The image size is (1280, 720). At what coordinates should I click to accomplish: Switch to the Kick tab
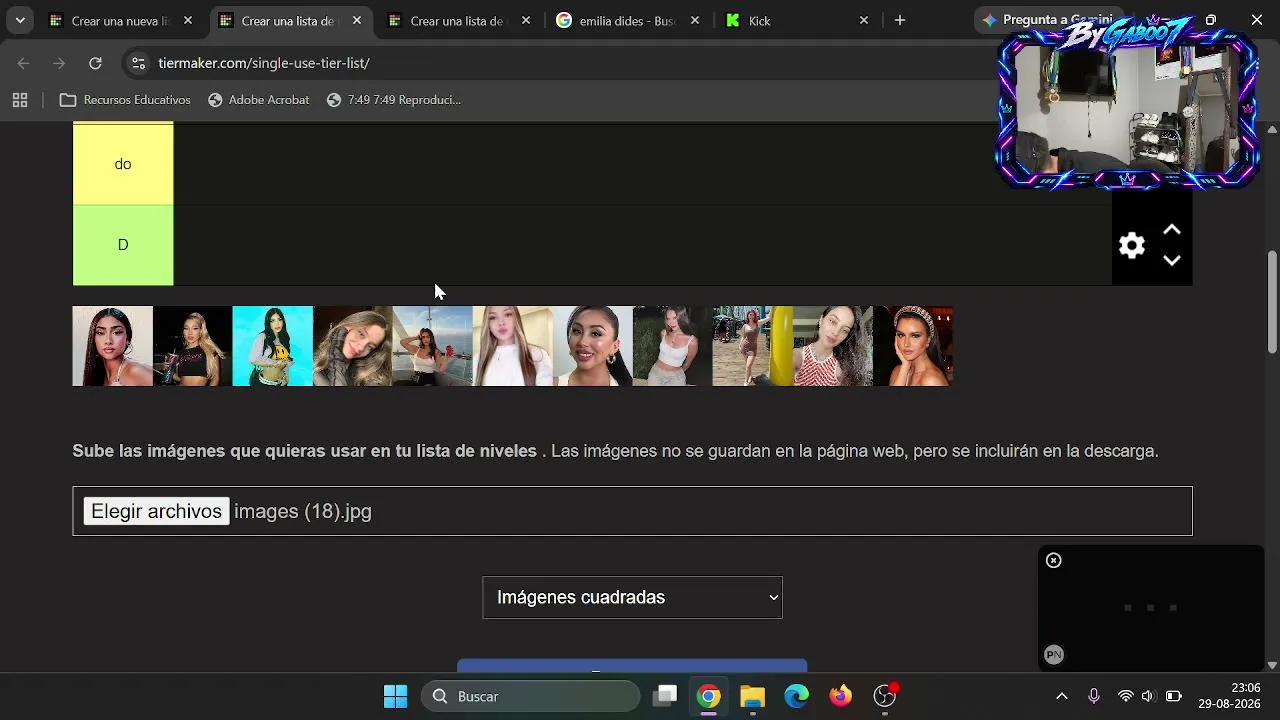(x=798, y=20)
